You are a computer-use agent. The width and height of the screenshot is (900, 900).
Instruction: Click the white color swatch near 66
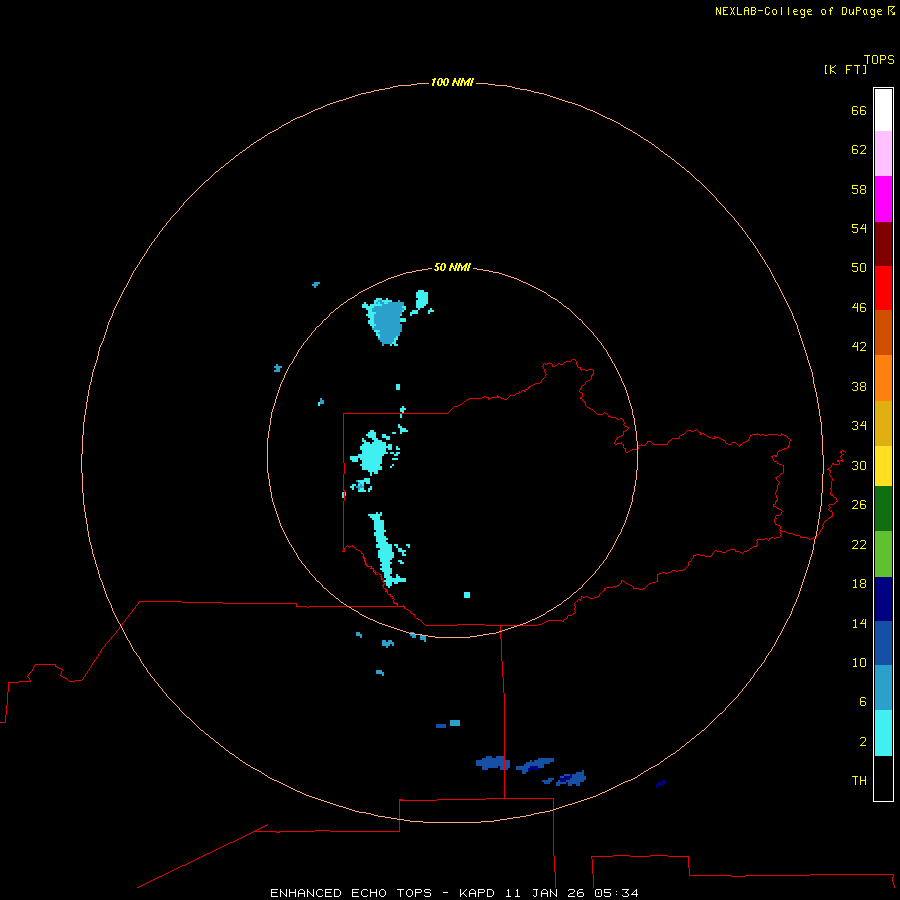pos(883,110)
